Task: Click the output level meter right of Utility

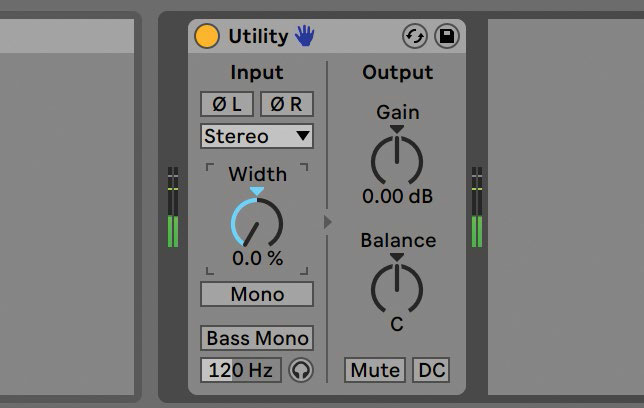Action: 477,207
